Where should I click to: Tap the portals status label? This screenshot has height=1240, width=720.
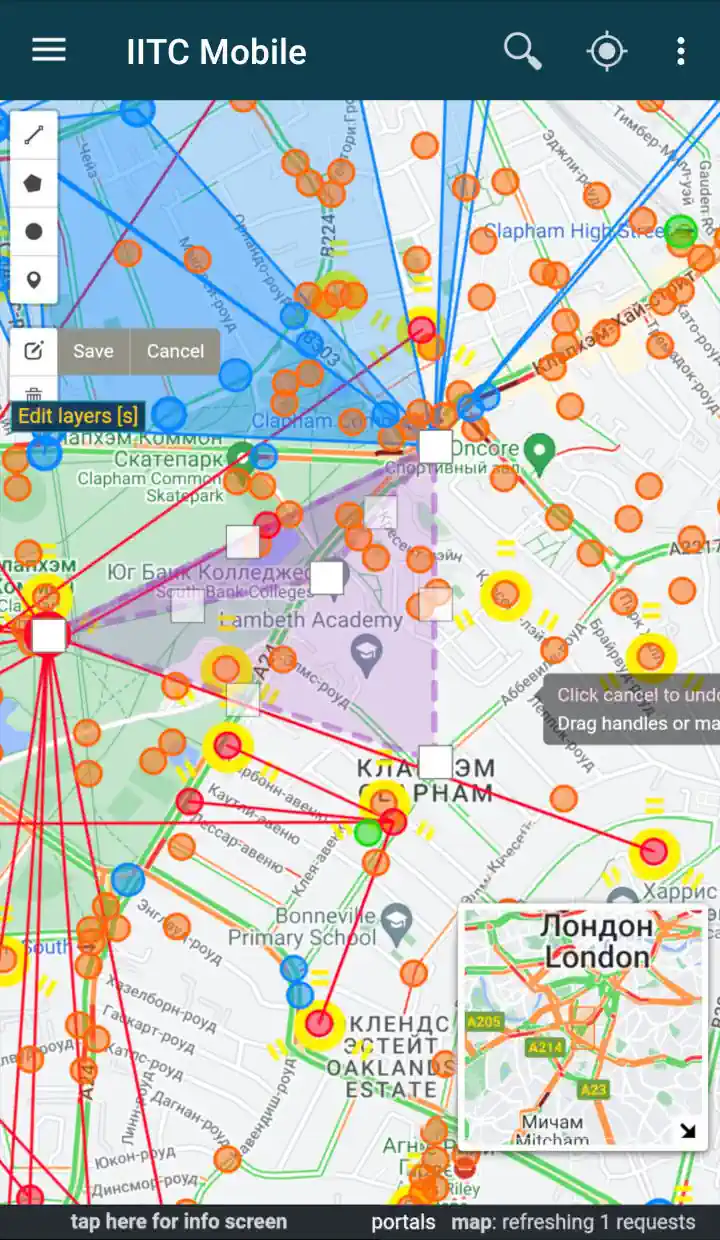[x=403, y=1222]
